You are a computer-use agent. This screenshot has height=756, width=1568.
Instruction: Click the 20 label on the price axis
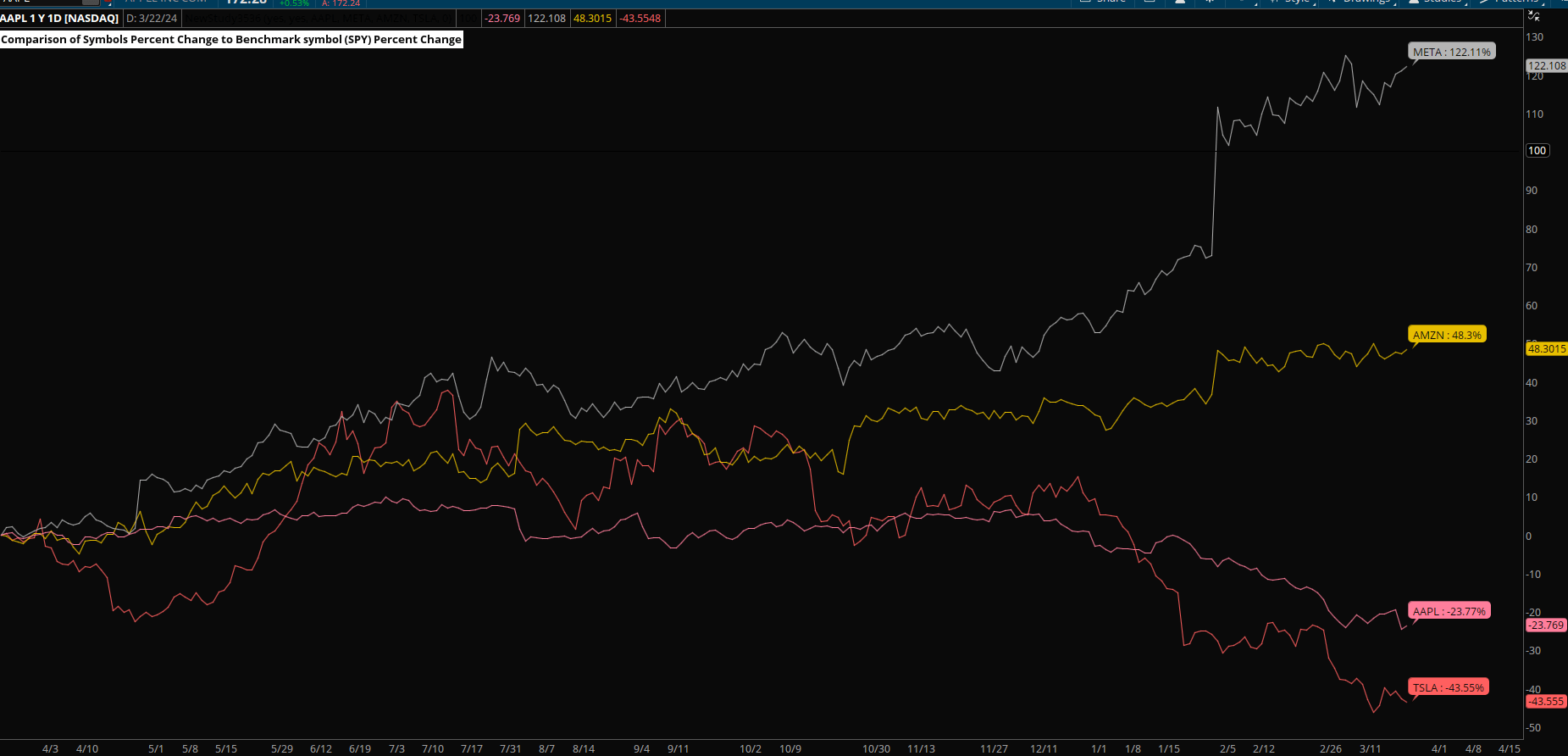coord(1532,459)
